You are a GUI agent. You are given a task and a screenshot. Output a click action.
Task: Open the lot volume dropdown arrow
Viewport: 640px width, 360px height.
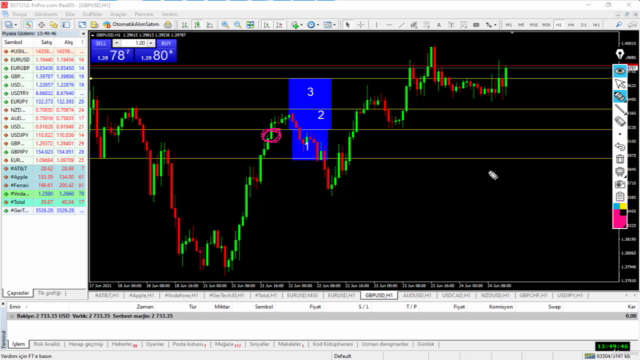116,43
